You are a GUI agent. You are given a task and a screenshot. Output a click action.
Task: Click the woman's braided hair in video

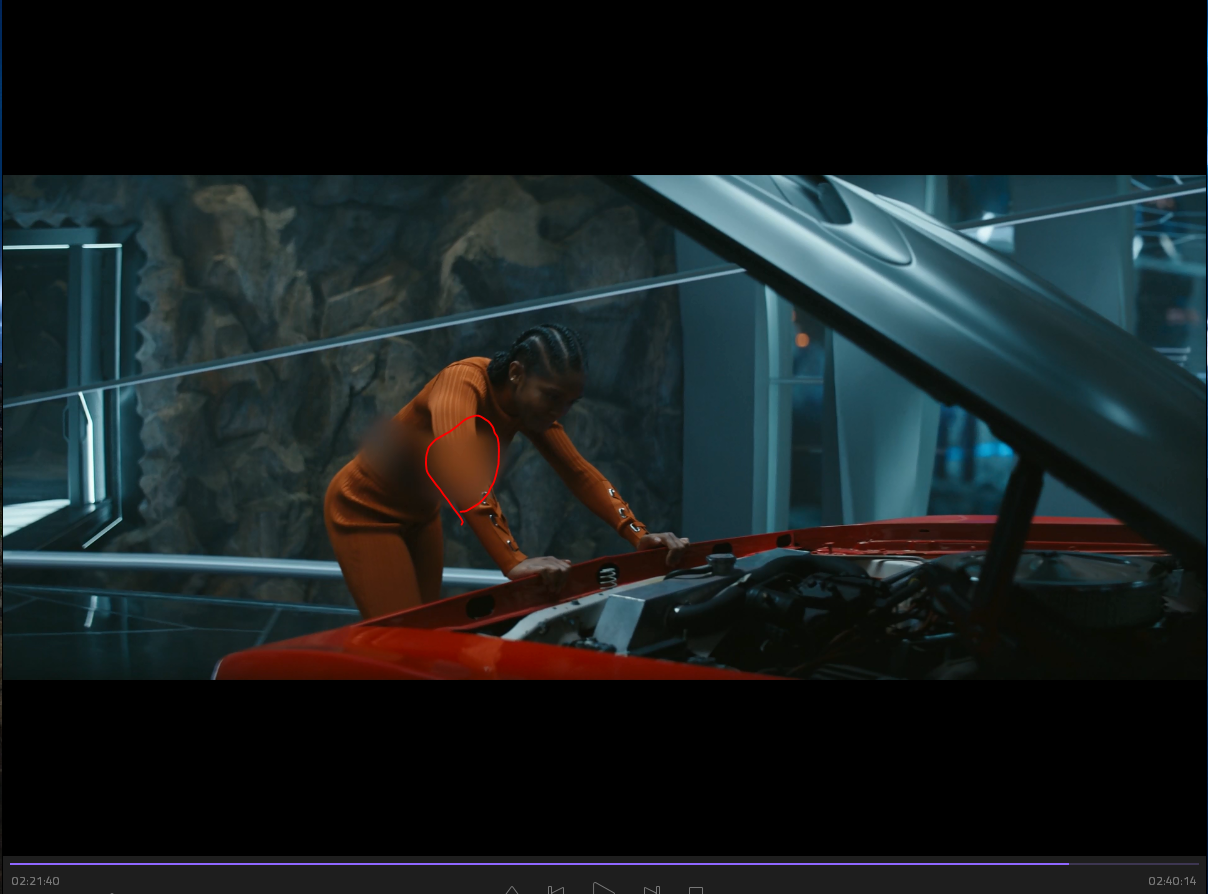545,345
